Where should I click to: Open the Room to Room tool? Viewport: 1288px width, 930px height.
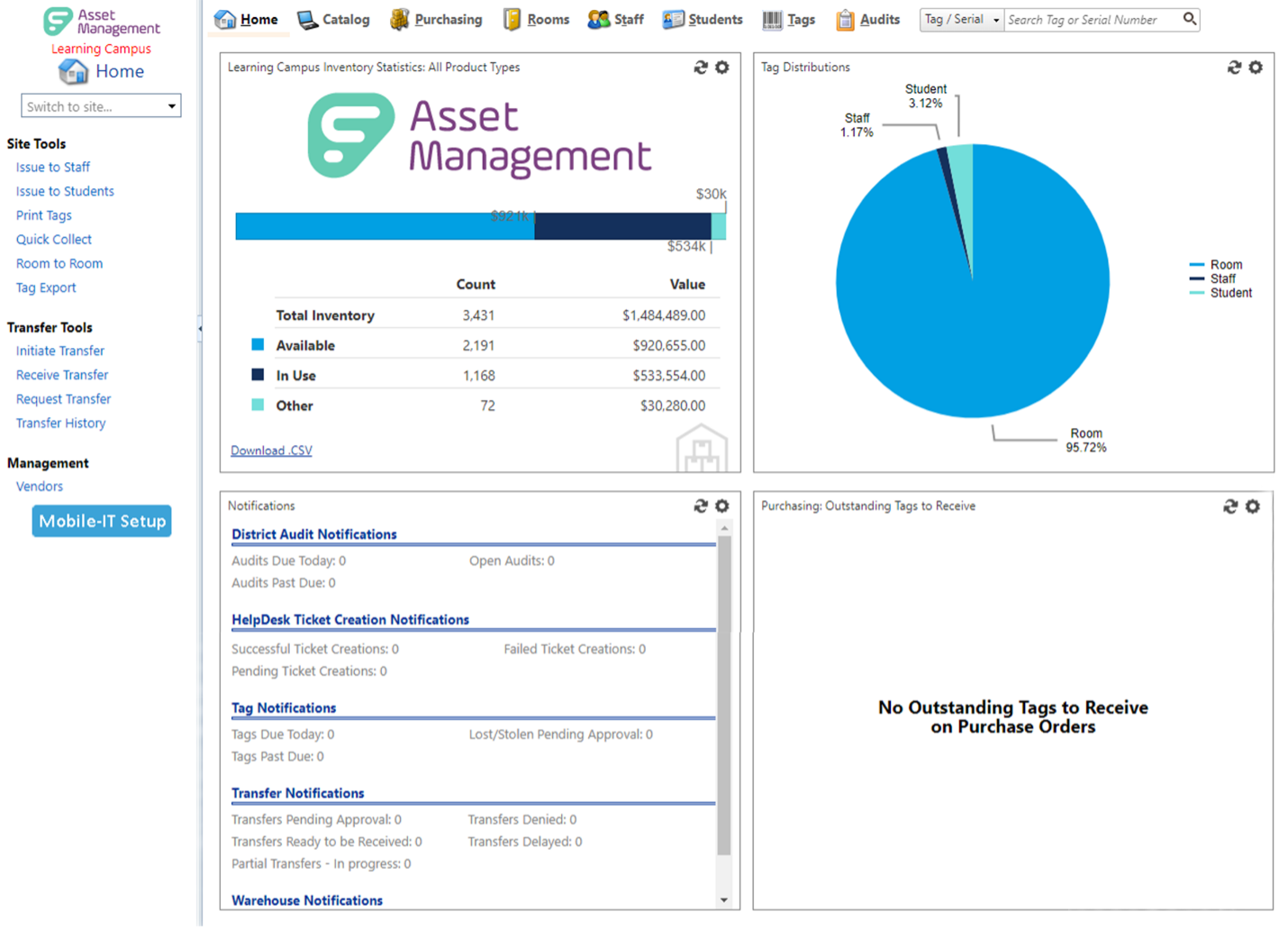pyautogui.click(x=59, y=264)
